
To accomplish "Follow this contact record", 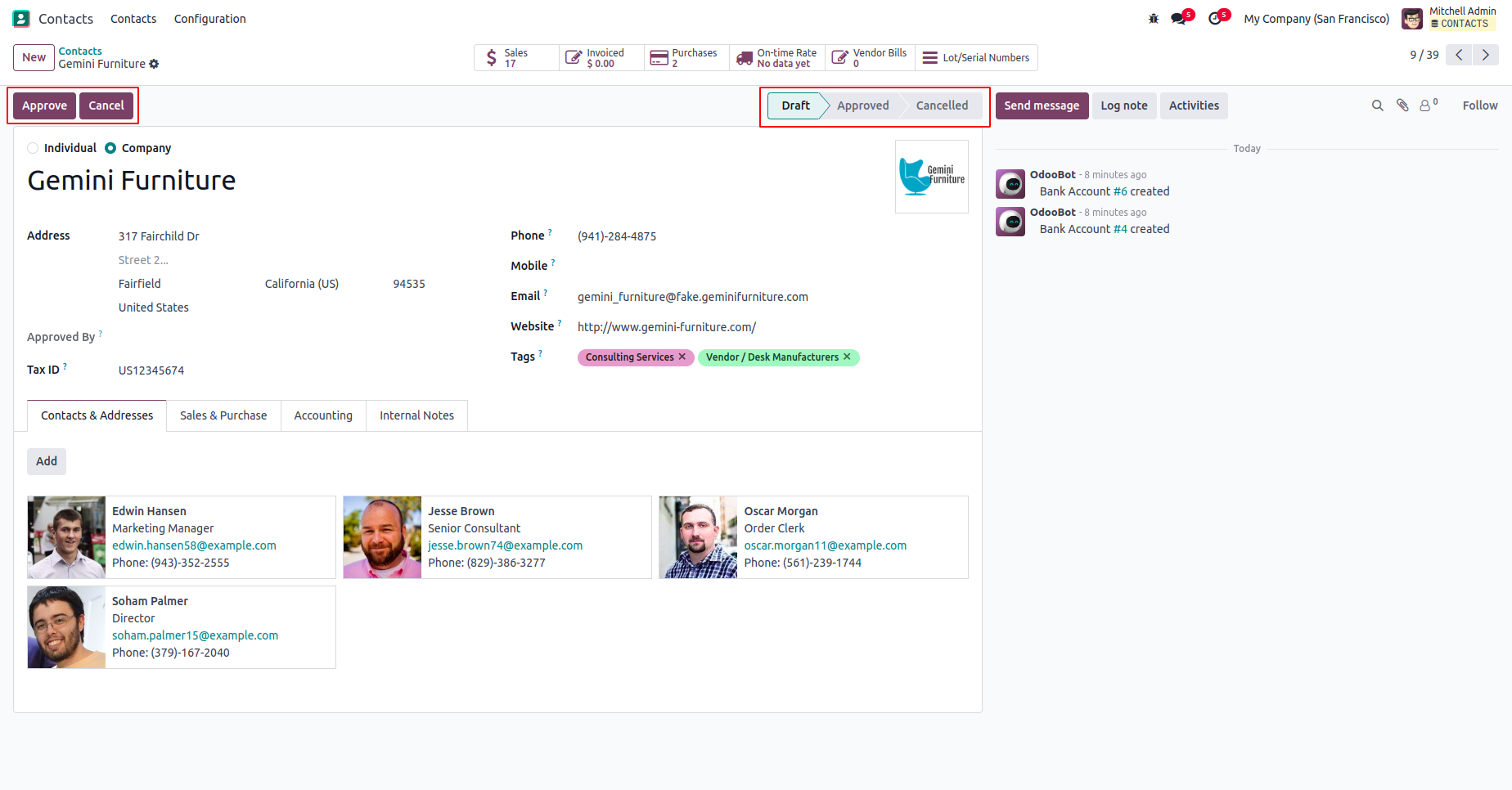I will [1480, 105].
